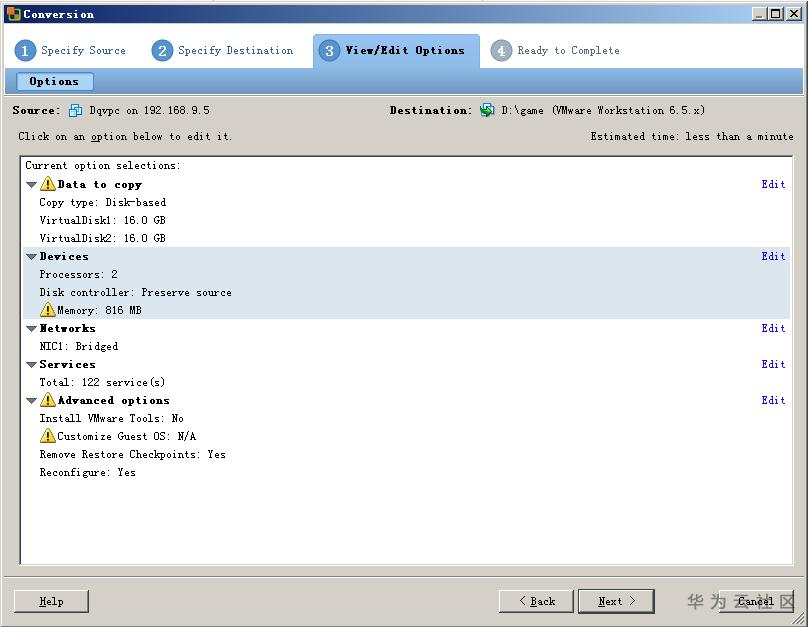This screenshot has height=627, width=808.
Task: Edit the Devices settings
Action: [773, 256]
